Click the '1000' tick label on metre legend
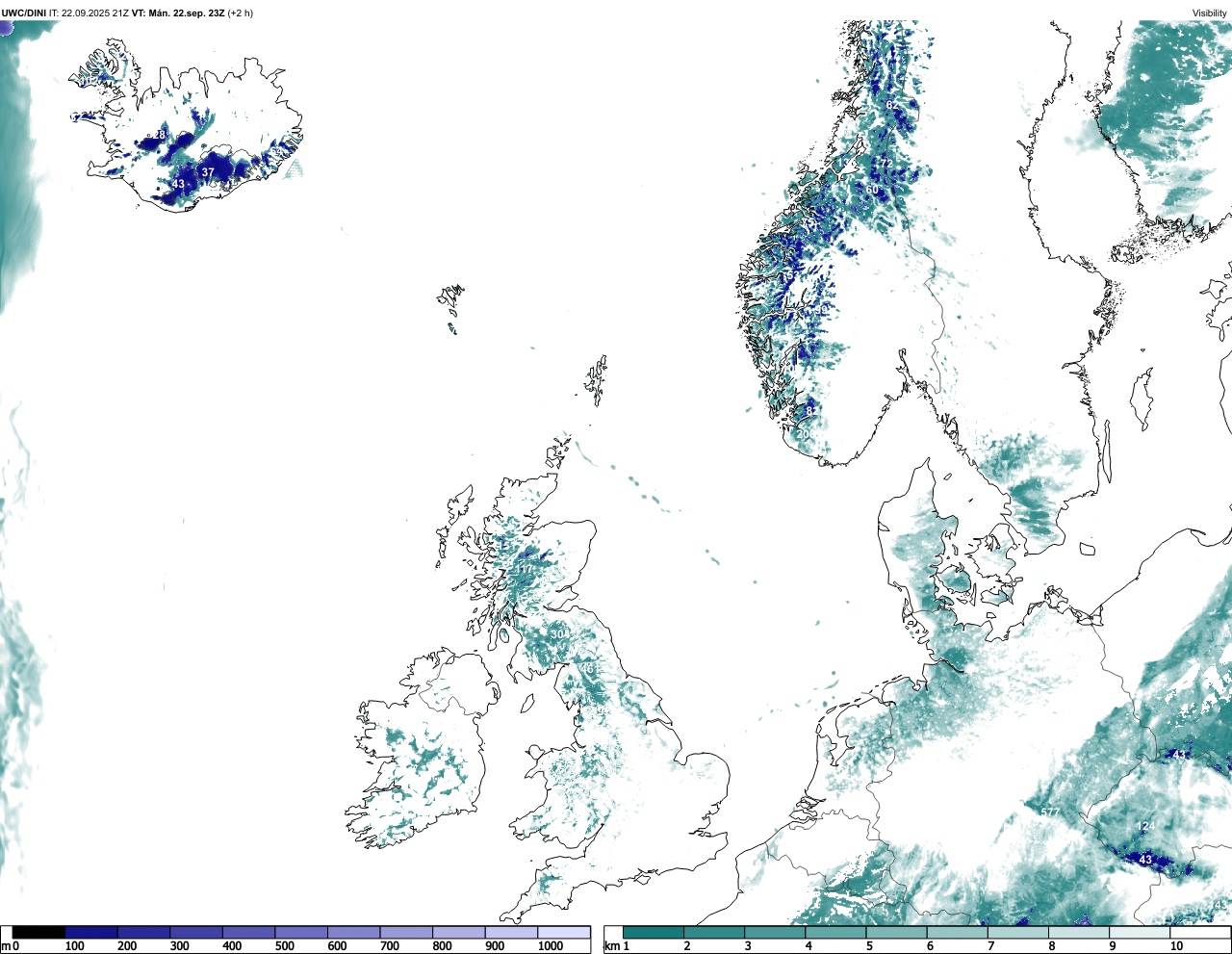1232x954 pixels. point(551,946)
